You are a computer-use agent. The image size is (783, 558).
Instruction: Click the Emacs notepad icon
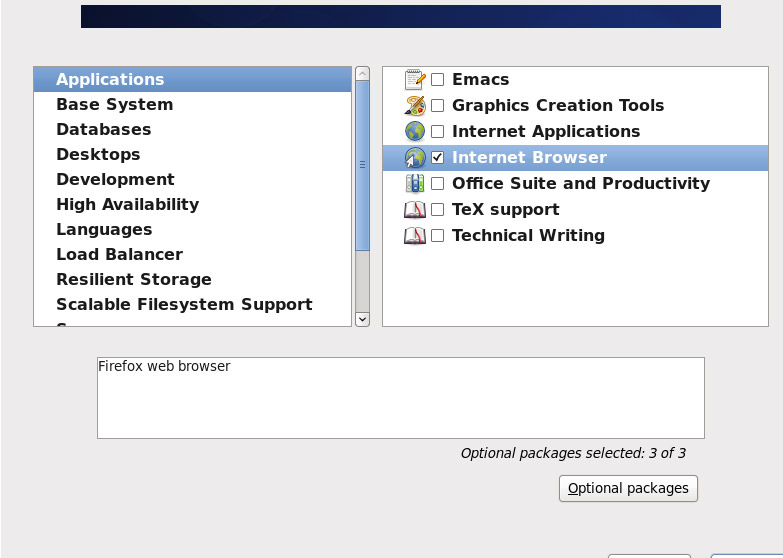(x=415, y=79)
